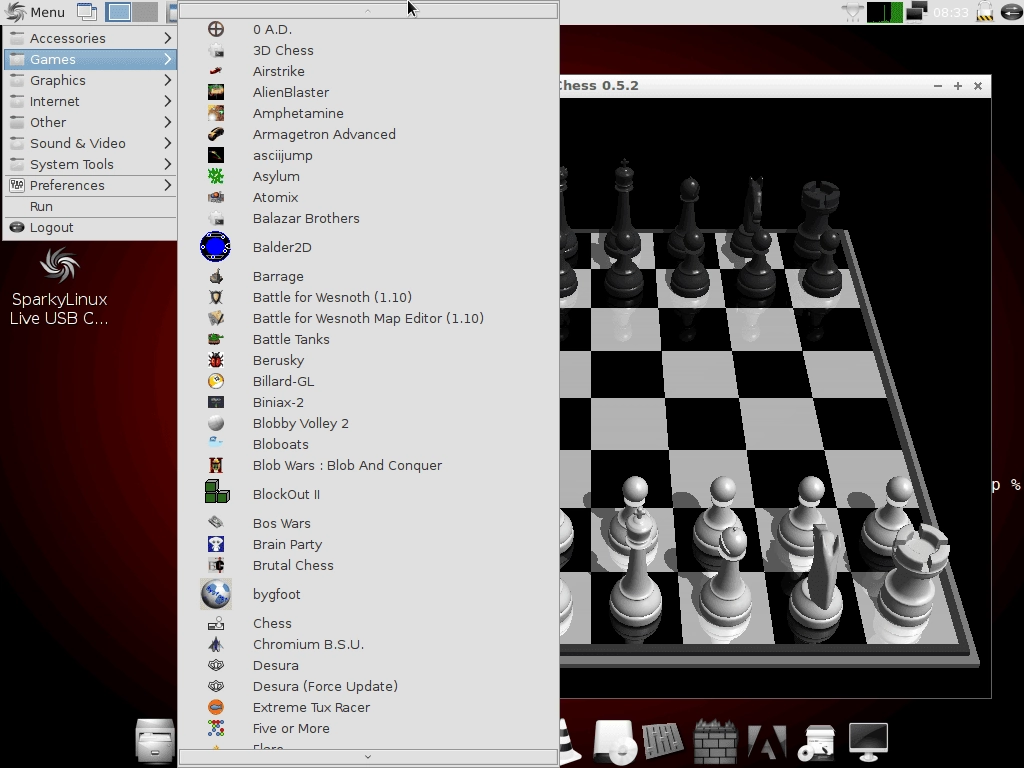Click the Blob Wars icon

click(216, 465)
